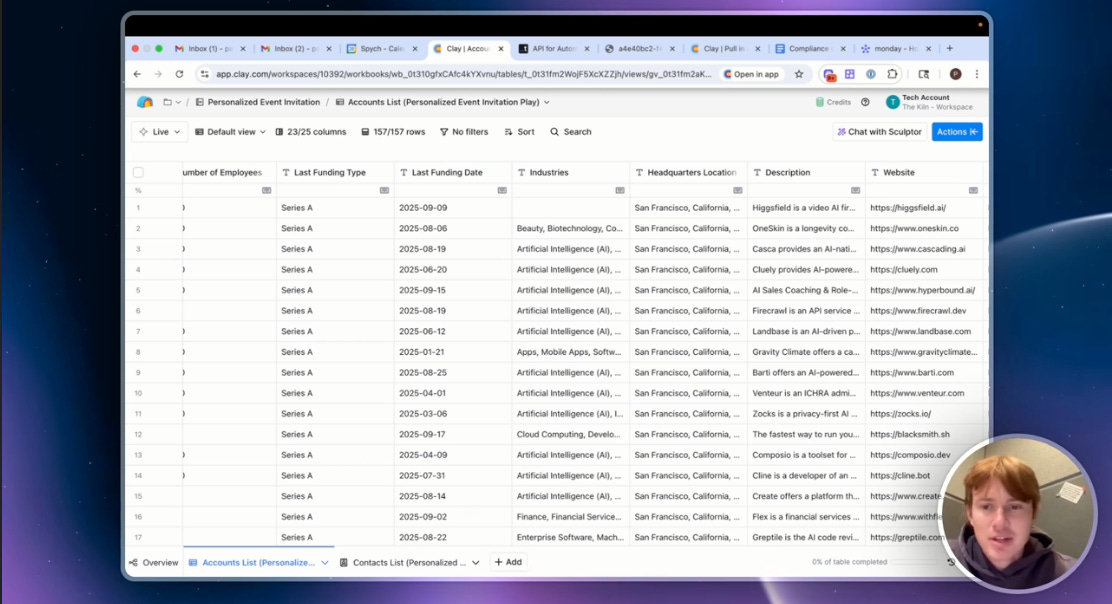Open the Default view dropdown
This screenshot has height=604, width=1112.
(230, 132)
